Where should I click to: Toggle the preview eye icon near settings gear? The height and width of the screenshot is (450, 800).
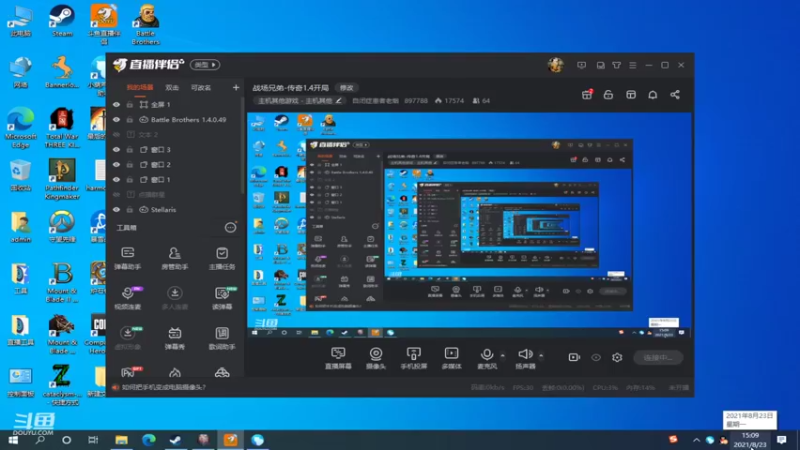pos(596,357)
